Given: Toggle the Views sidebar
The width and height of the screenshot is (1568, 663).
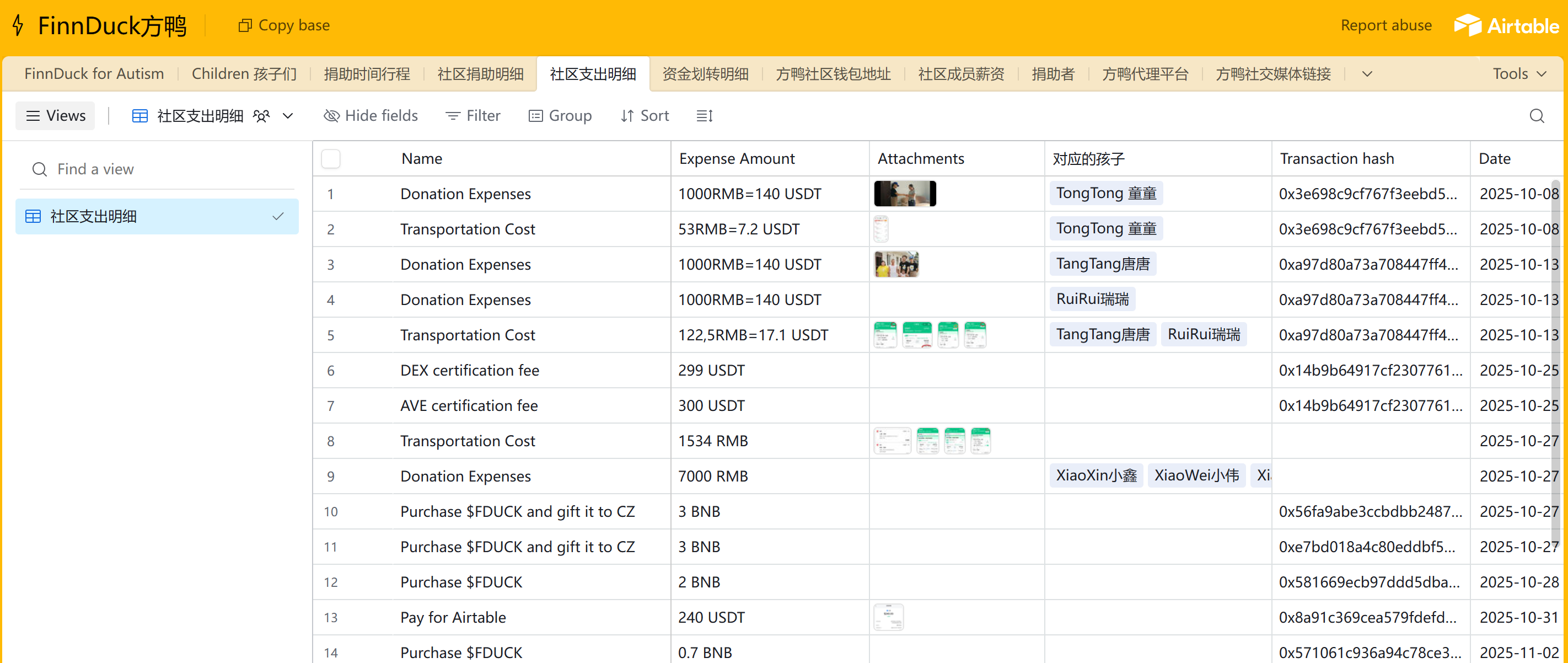Looking at the screenshot, I should point(55,116).
